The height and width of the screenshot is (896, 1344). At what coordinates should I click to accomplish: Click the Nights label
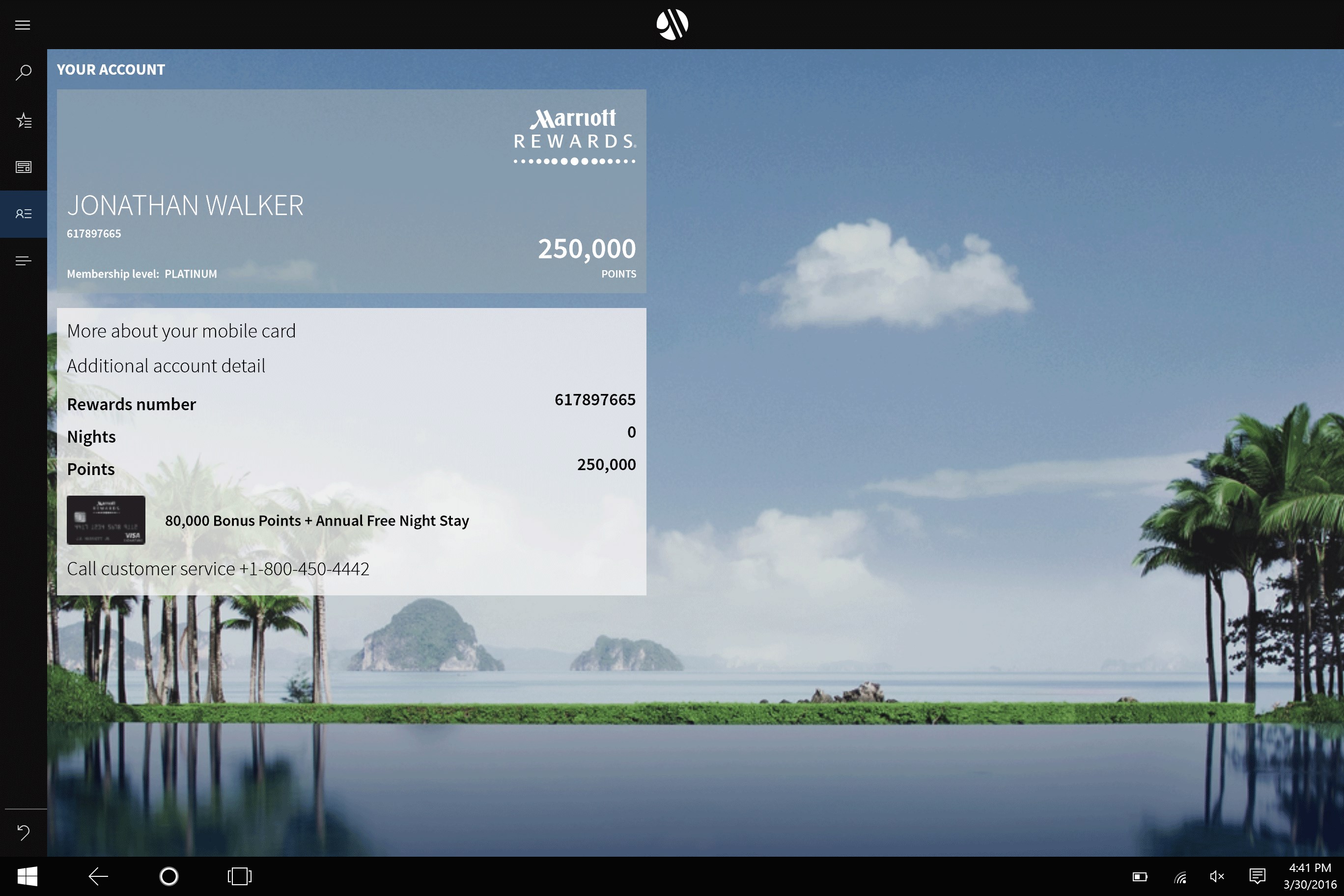pyautogui.click(x=91, y=437)
